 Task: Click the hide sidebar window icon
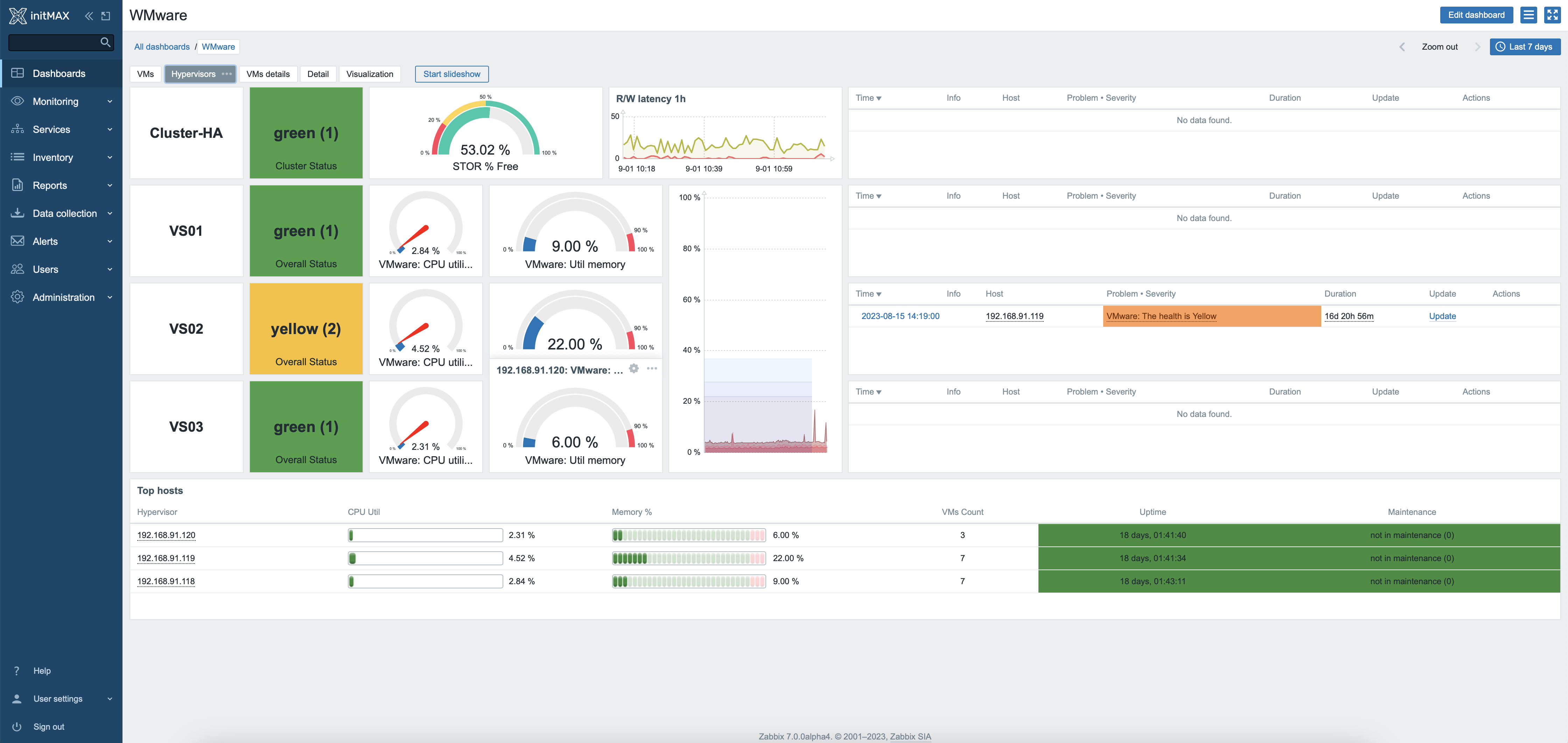tap(106, 16)
